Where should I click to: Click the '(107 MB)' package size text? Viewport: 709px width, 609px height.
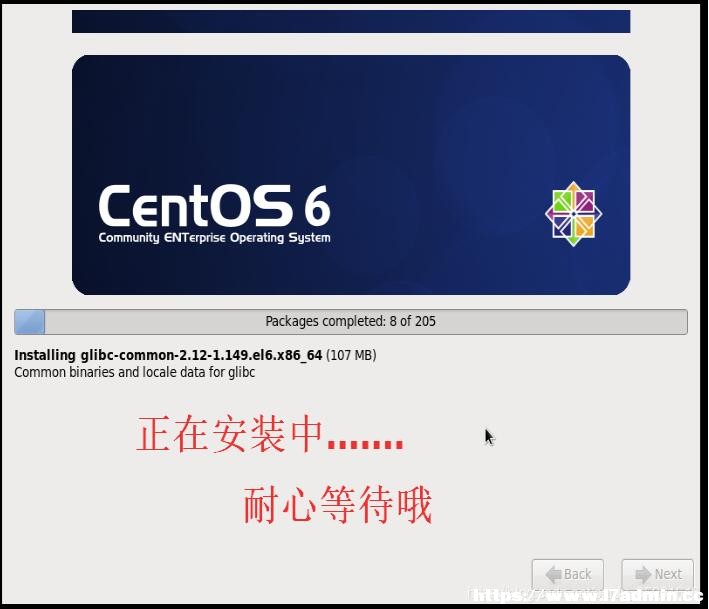(x=351, y=355)
